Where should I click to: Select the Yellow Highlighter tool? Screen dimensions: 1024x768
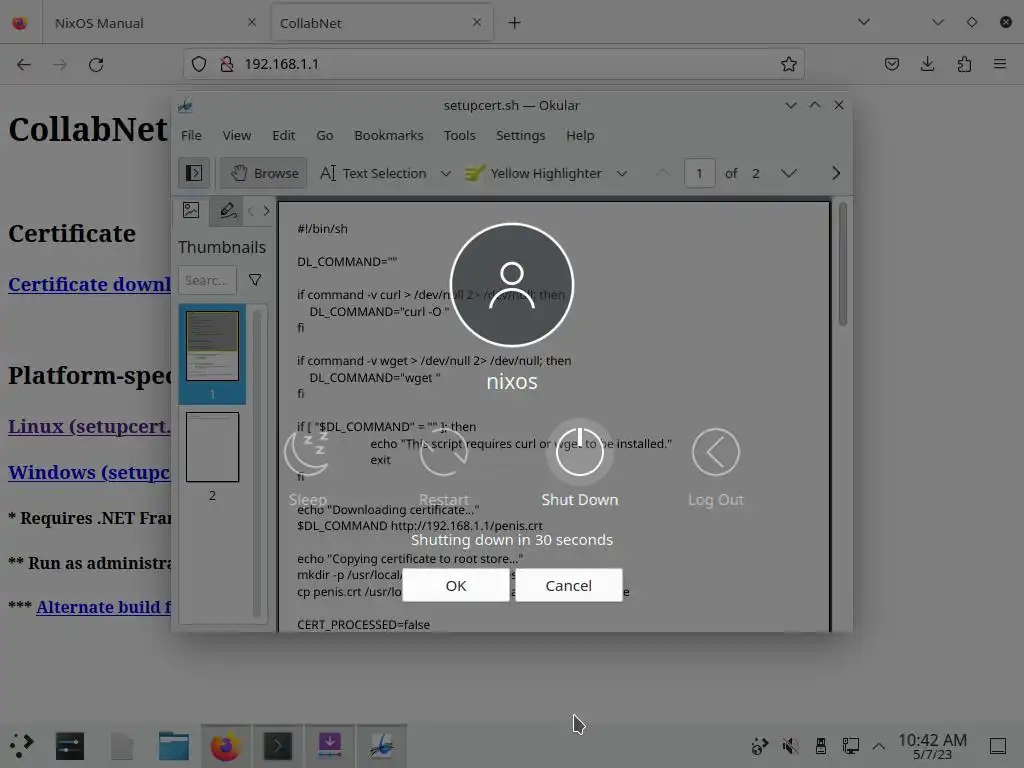[x=533, y=173]
